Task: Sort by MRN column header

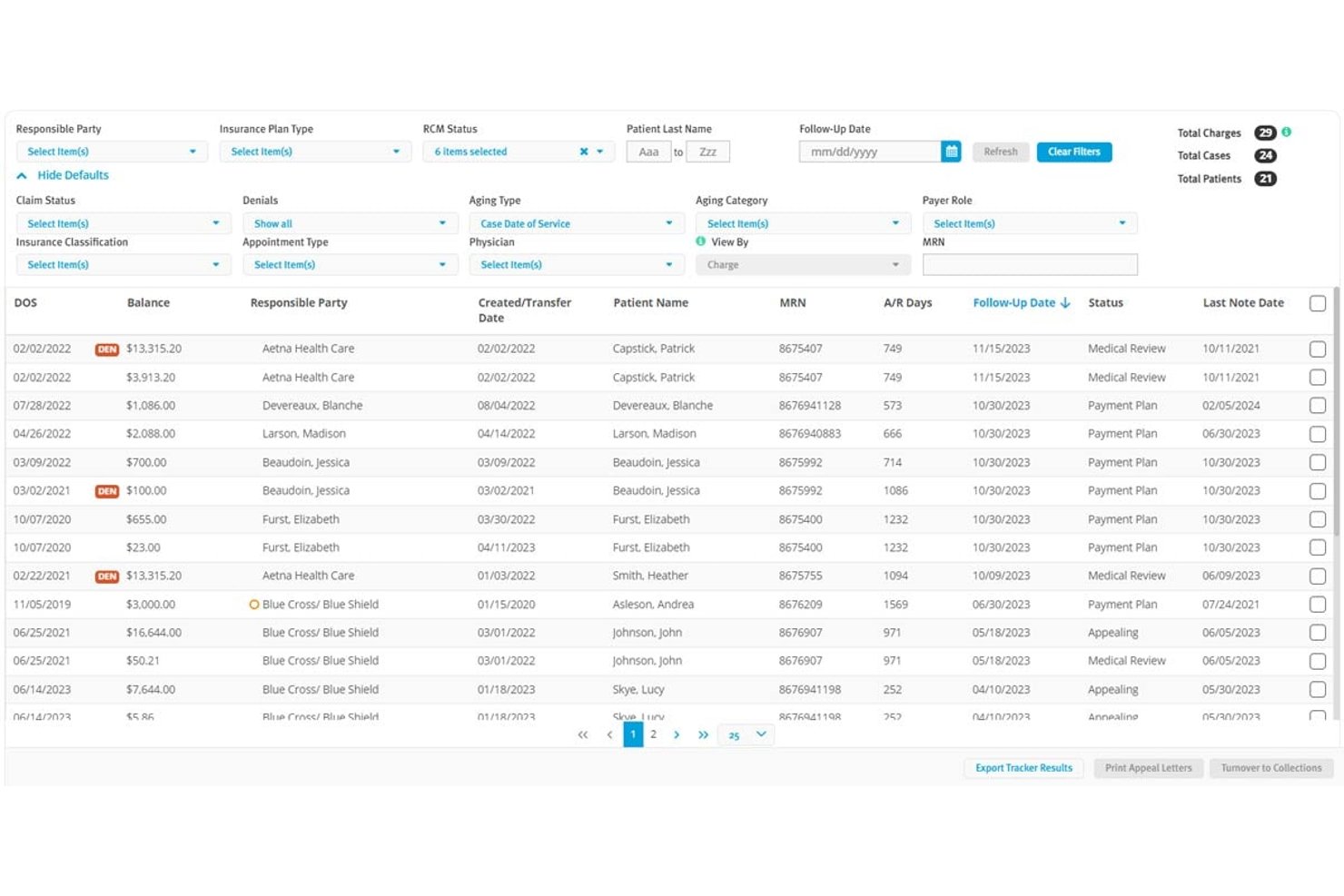Action: click(792, 302)
